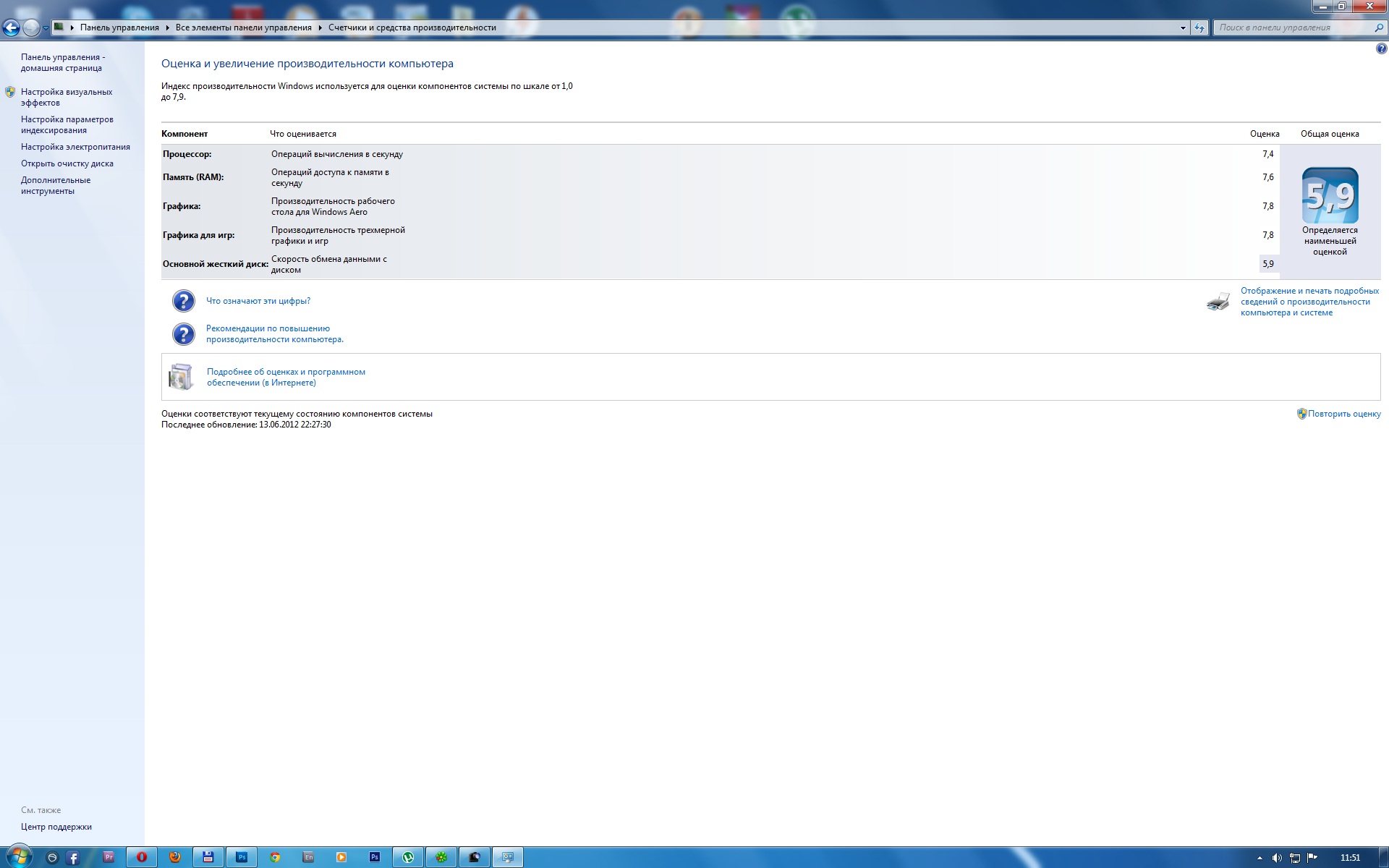The height and width of the screenshot is (868, 1389).
Task: Click the printer icon for detailed report
Action: point(1218,302)
